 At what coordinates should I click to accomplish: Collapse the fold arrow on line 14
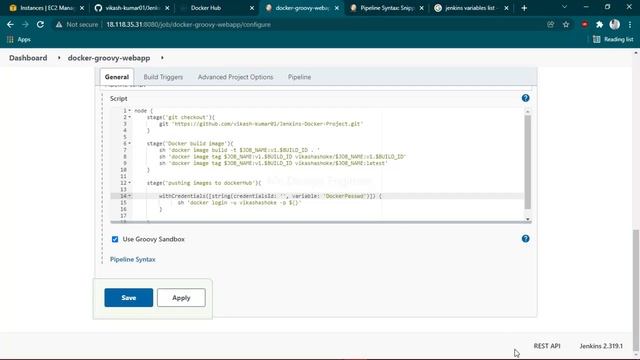coord(130,196)
